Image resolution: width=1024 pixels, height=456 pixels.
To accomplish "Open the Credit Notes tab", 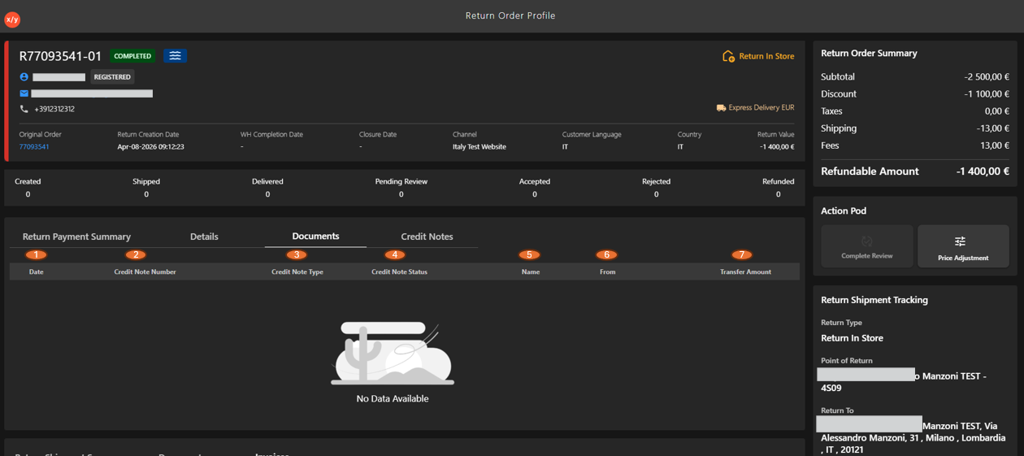I will click(426, 236).
